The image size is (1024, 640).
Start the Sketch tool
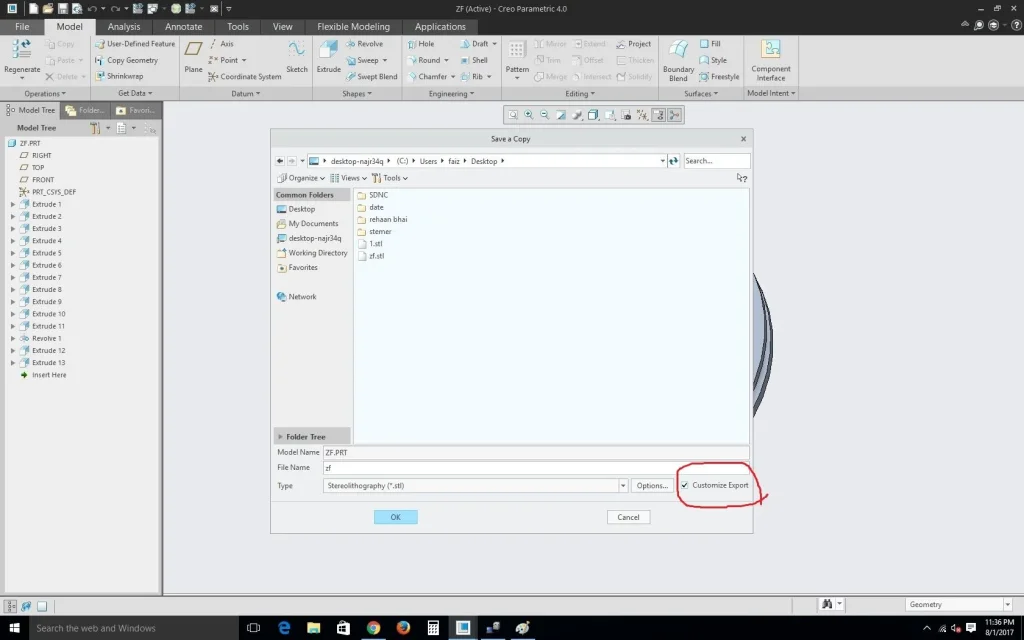tap(296, 56)
